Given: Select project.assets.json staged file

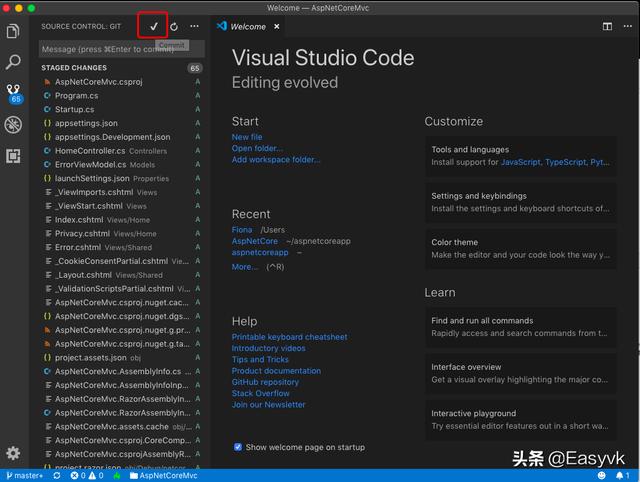Looking at the screenshot, I should pyautogui.click(x=122, y=358).
